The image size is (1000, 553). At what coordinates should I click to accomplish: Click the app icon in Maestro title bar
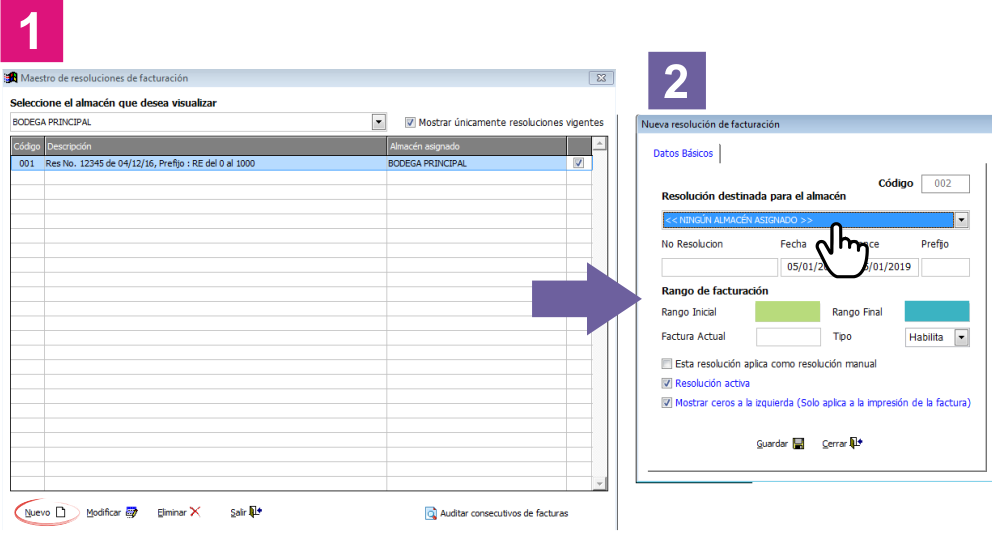[x=11, y=78]
